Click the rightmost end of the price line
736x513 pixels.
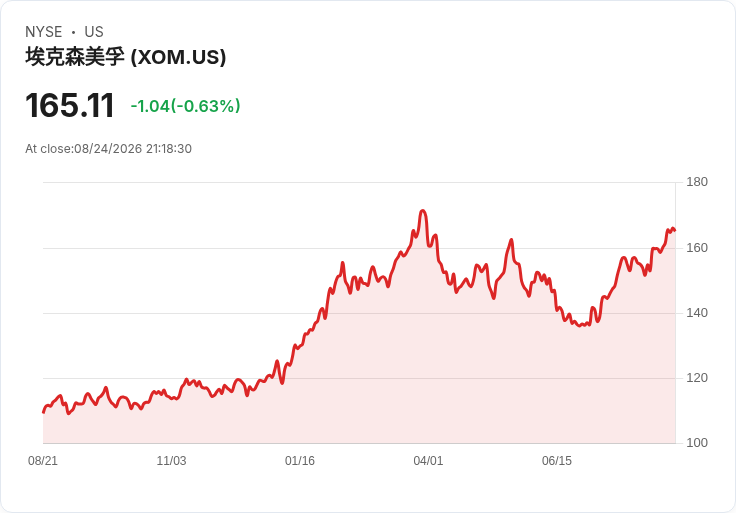pos(675,230)
